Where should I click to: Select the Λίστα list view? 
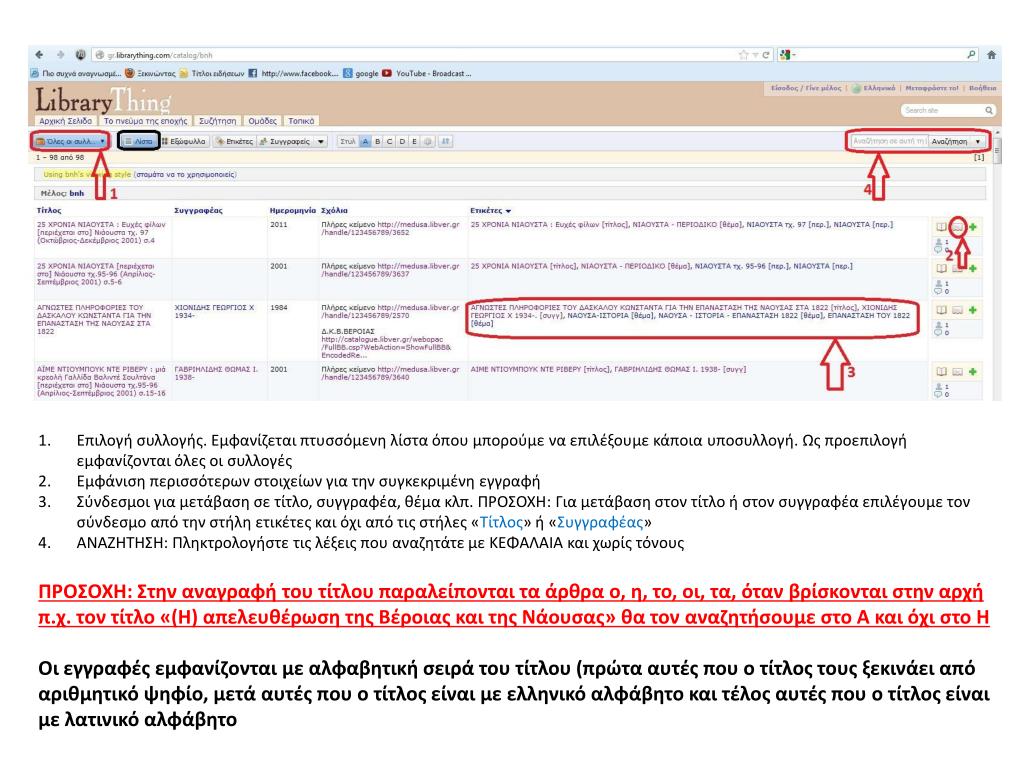[x=139, y=141]
